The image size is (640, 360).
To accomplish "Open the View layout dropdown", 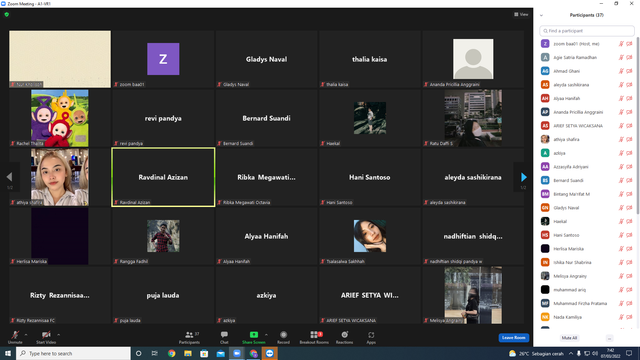I will 521,14.
